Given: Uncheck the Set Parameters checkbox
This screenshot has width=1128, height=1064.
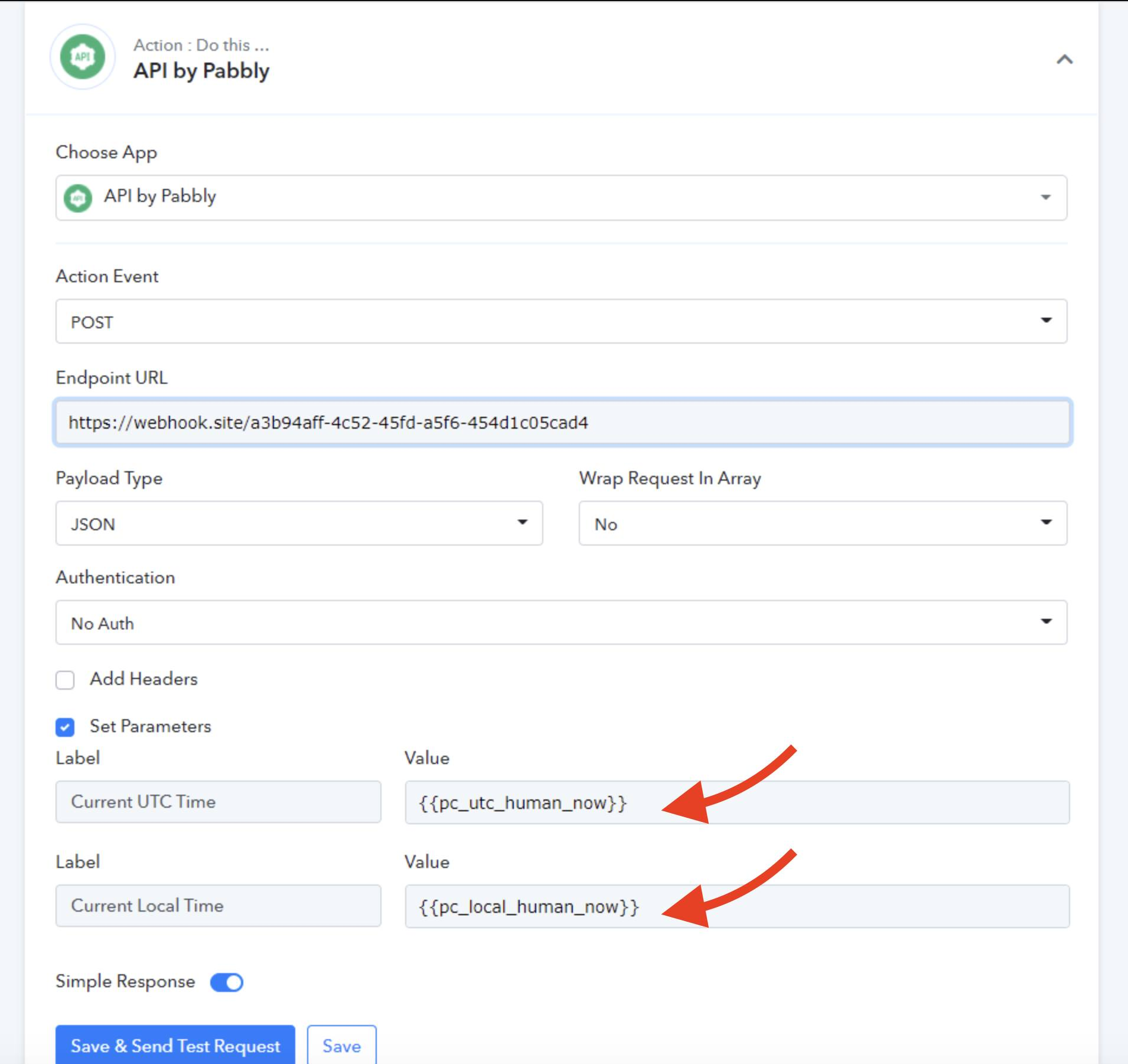Looking at the screenshot, I should click(x=65, y=727).
